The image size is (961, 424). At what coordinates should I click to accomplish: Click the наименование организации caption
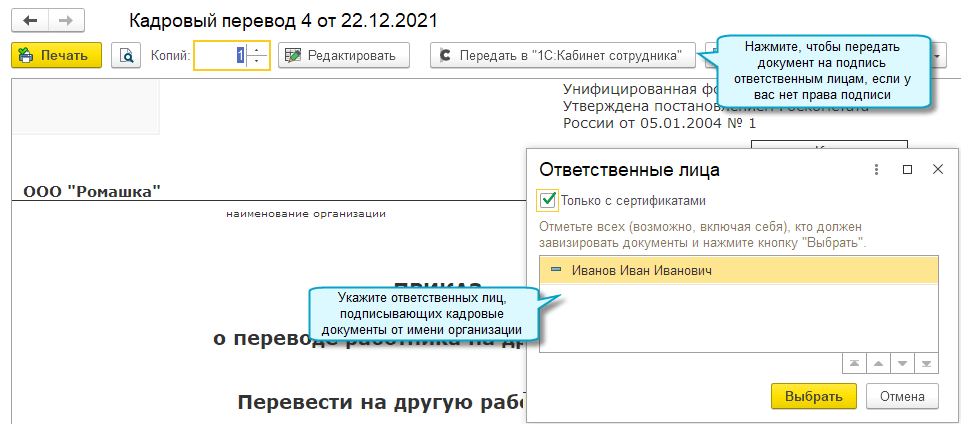click(x=306, y=214)
